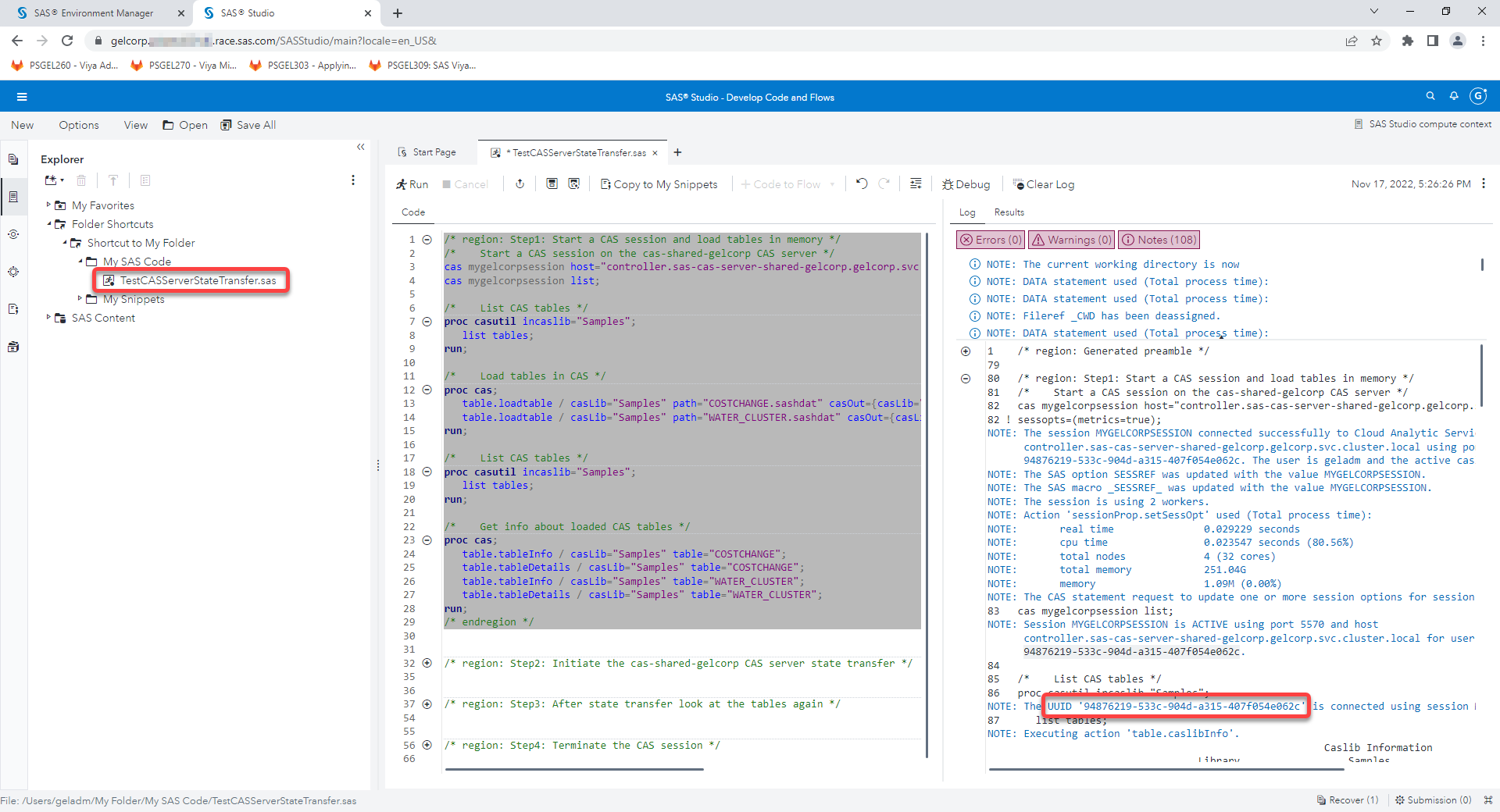Toggle the Notes (108) log filter
The width and height of the screenshot is (1500, 812).
pyautogui.click(x=1159, y=240)
